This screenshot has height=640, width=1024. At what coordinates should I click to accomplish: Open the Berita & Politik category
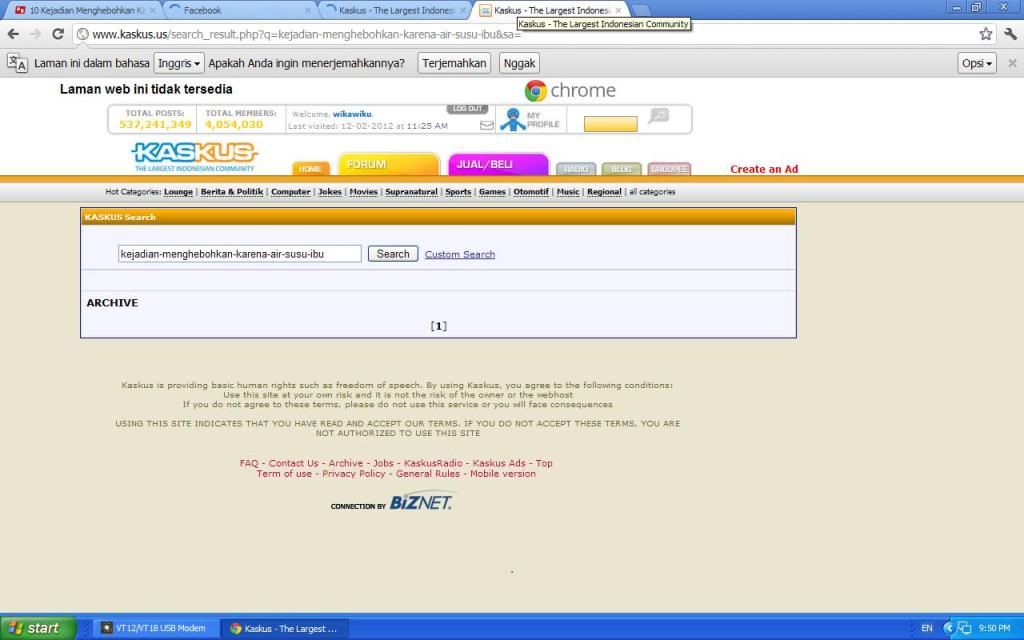[x=232, y=192]
